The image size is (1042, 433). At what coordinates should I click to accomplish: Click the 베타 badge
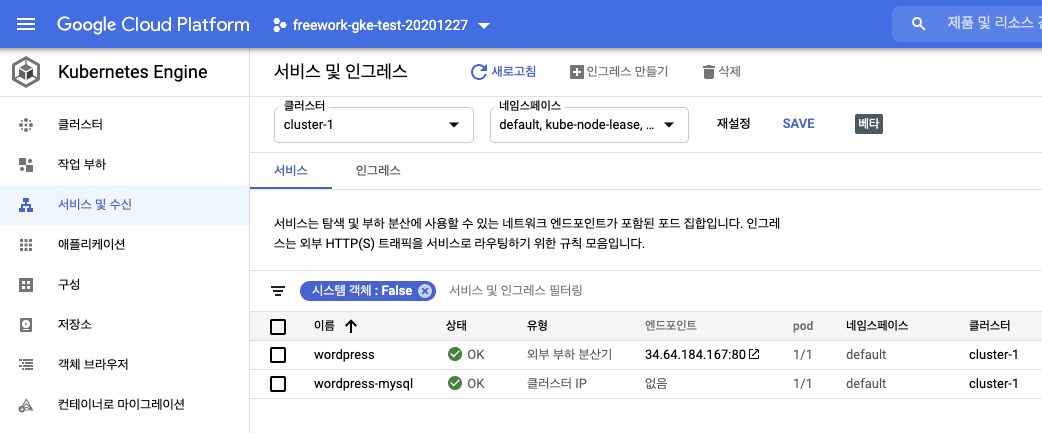(x=869, y=124)
